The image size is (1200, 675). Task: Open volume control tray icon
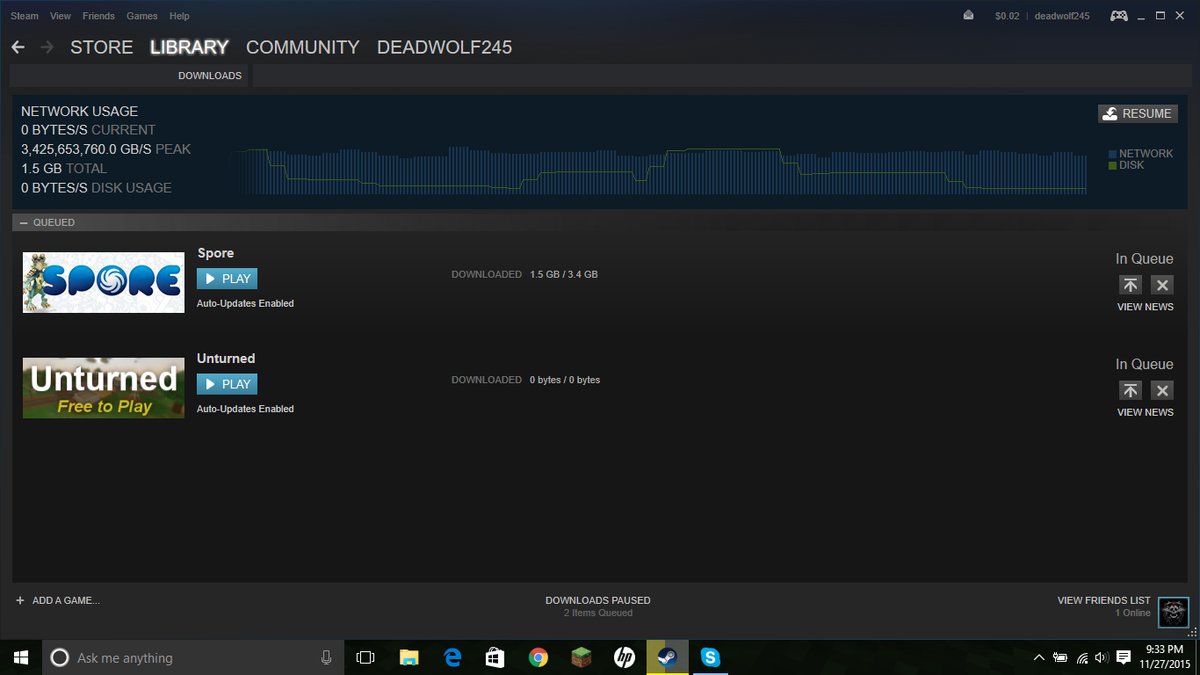click(1101, 657)
